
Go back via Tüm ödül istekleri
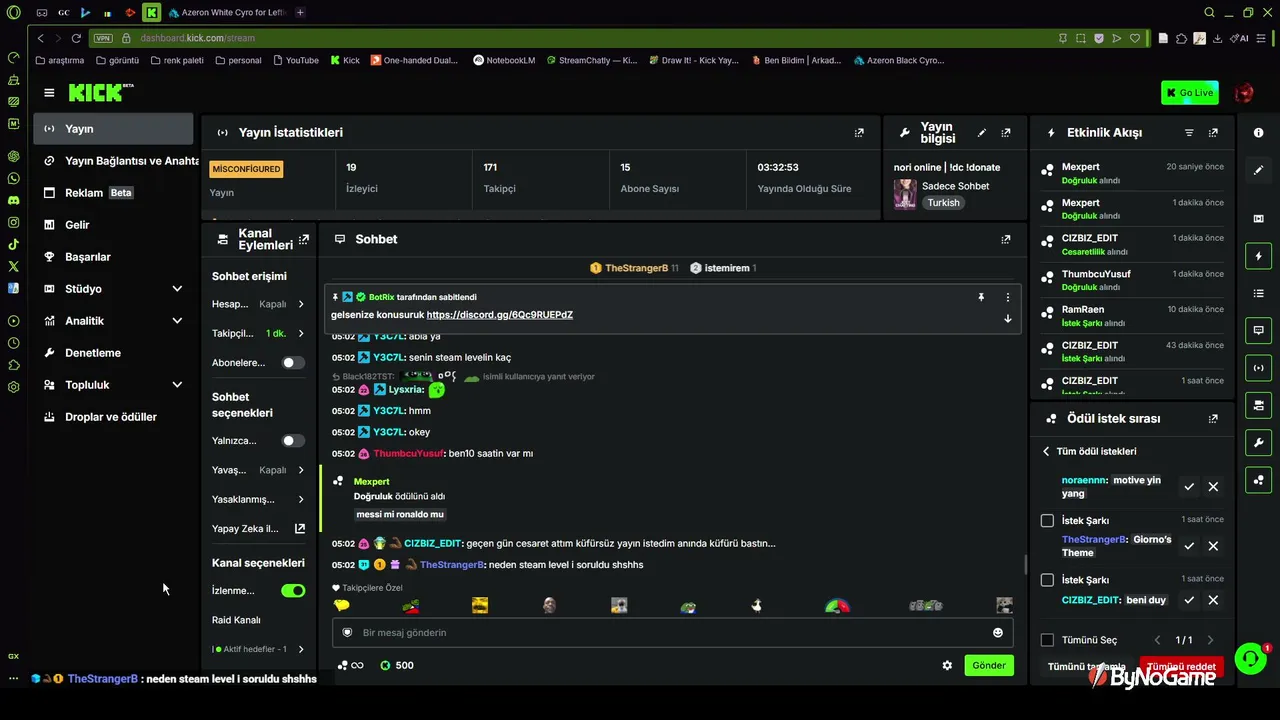click(1089, 451)
